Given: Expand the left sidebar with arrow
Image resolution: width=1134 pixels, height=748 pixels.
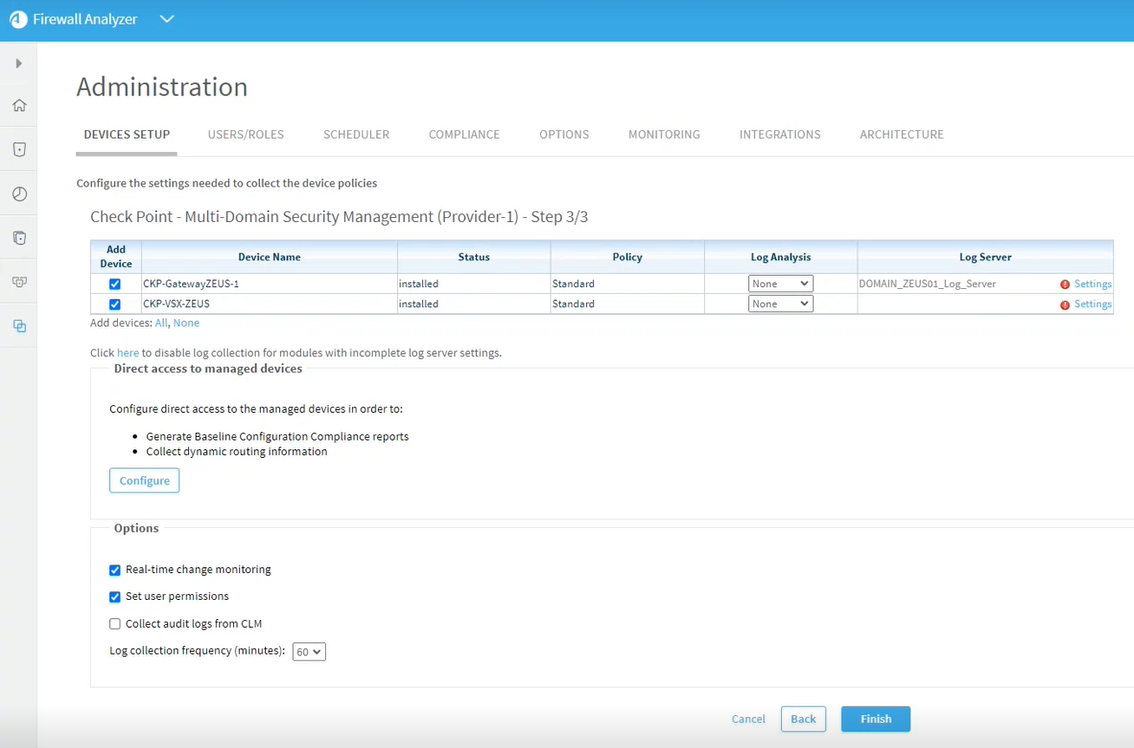Looking at the screenshot, I should tap(19, 64).
